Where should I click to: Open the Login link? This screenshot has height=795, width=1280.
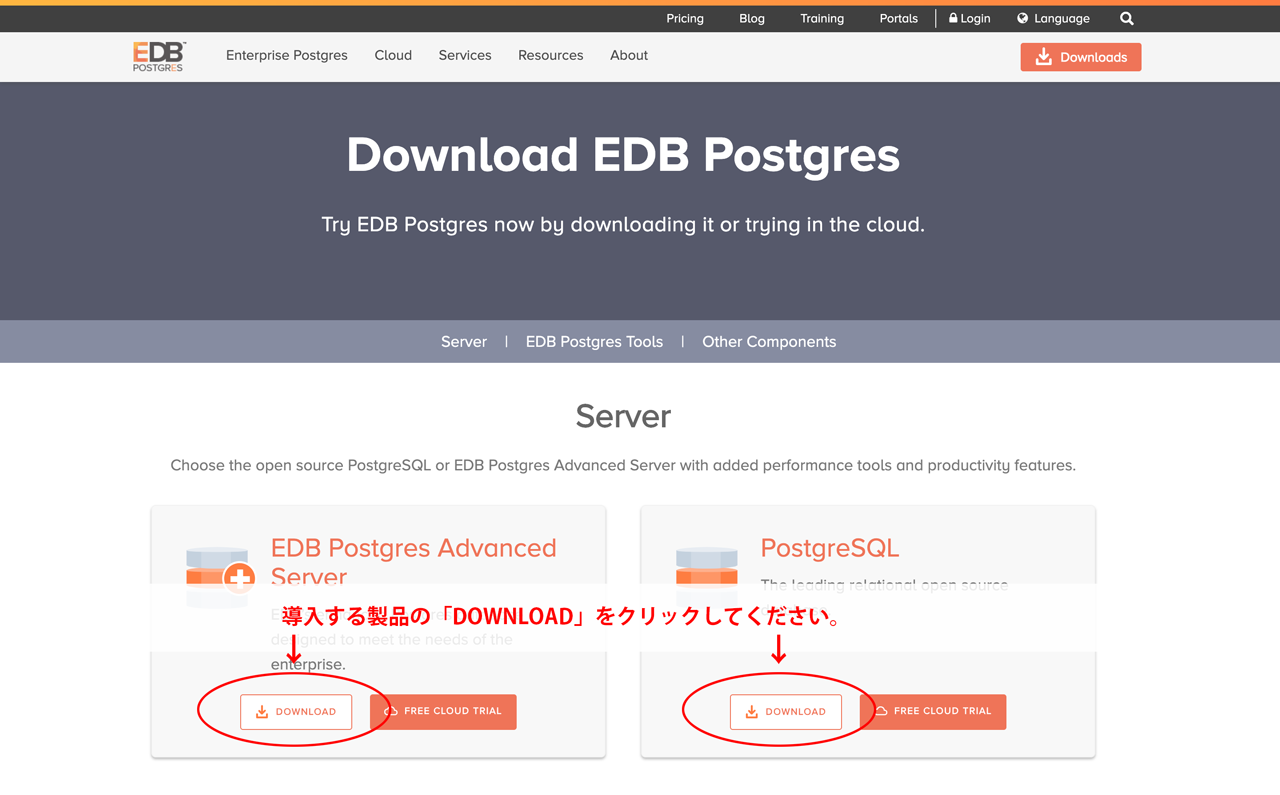coord(969,18)
